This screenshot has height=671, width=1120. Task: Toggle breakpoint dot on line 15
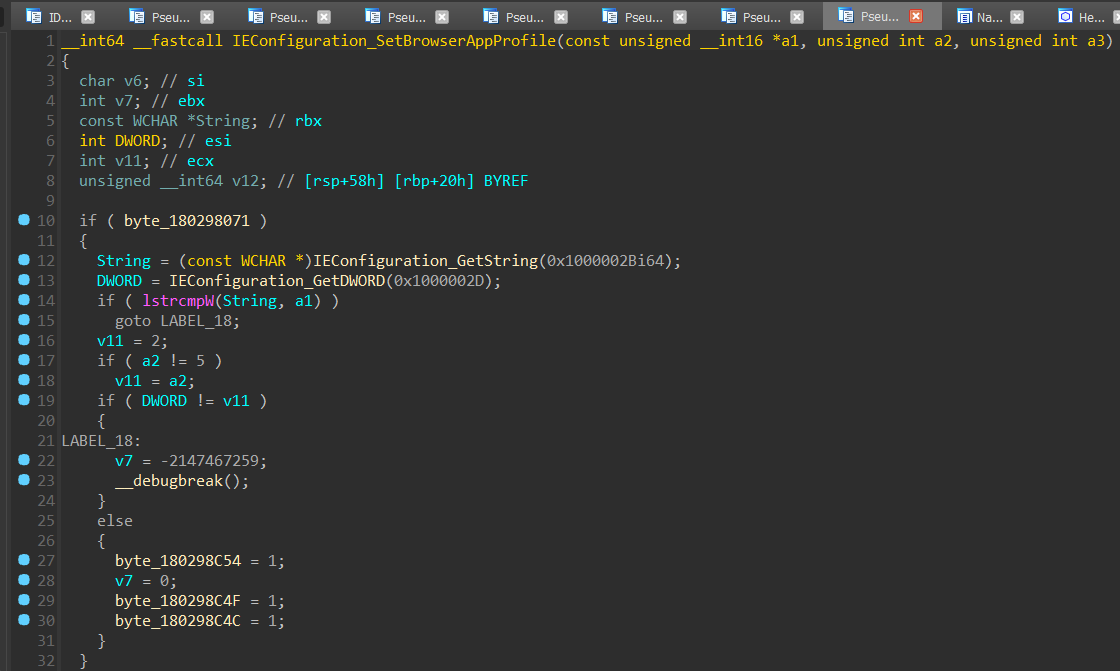tap(24, 320)
